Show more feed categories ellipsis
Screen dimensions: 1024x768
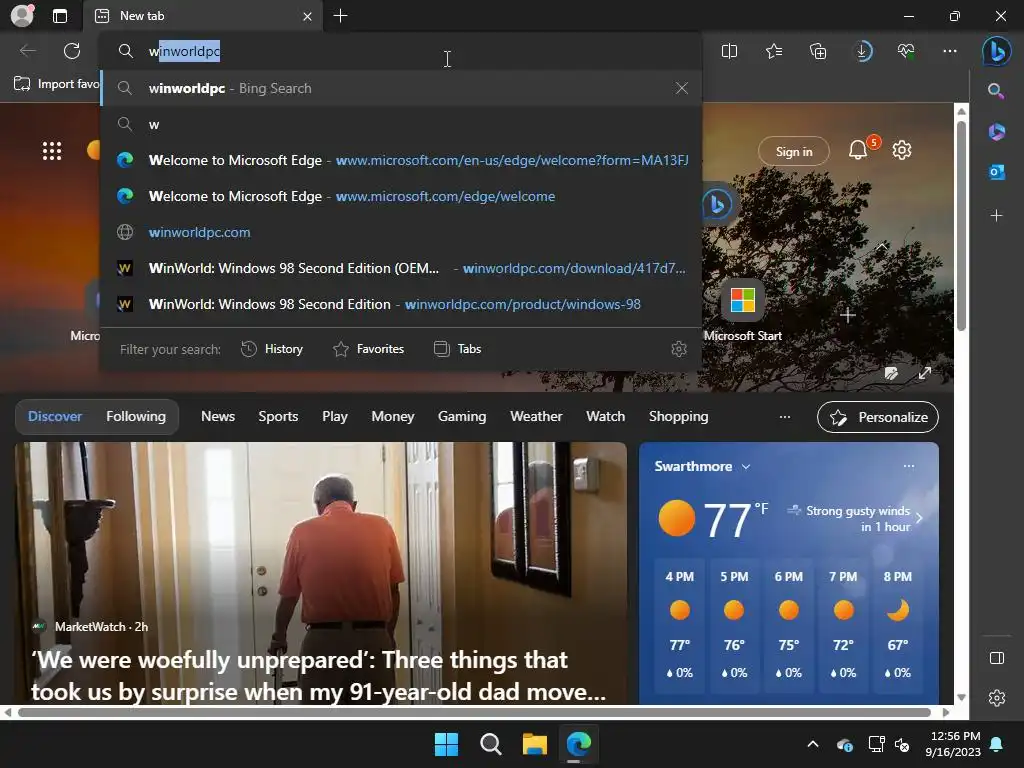784,417
